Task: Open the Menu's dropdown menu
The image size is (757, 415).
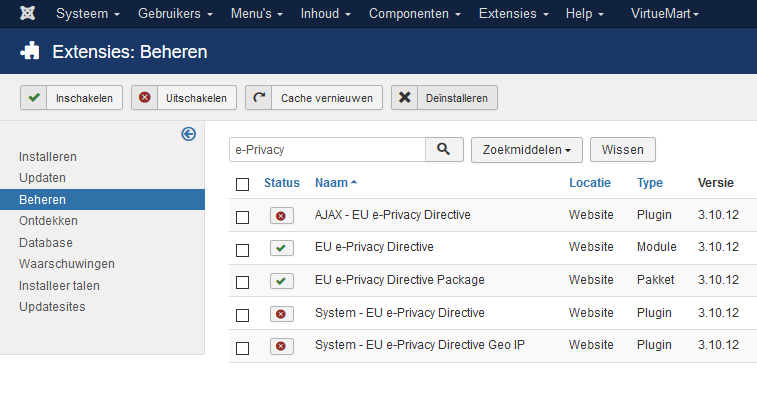Action: (256, 14)
